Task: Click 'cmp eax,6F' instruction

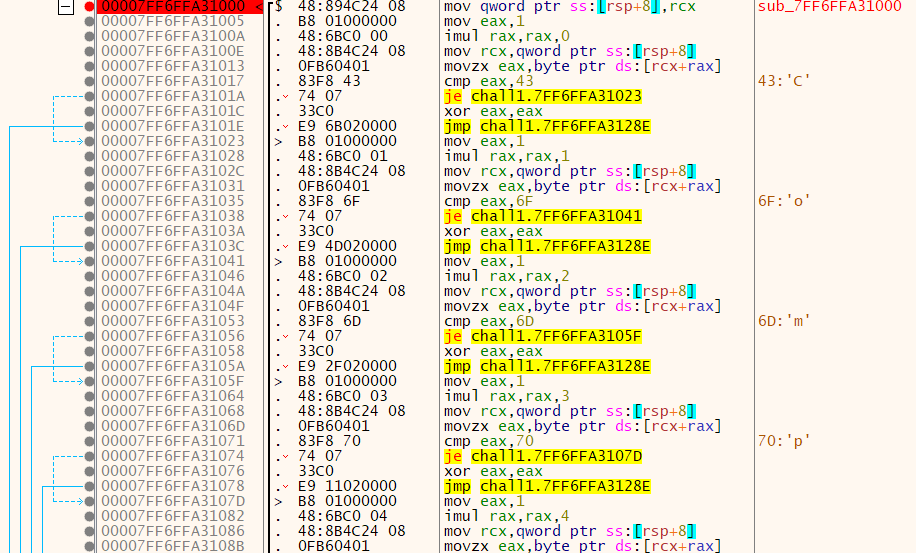Action: tap(488, 201)
